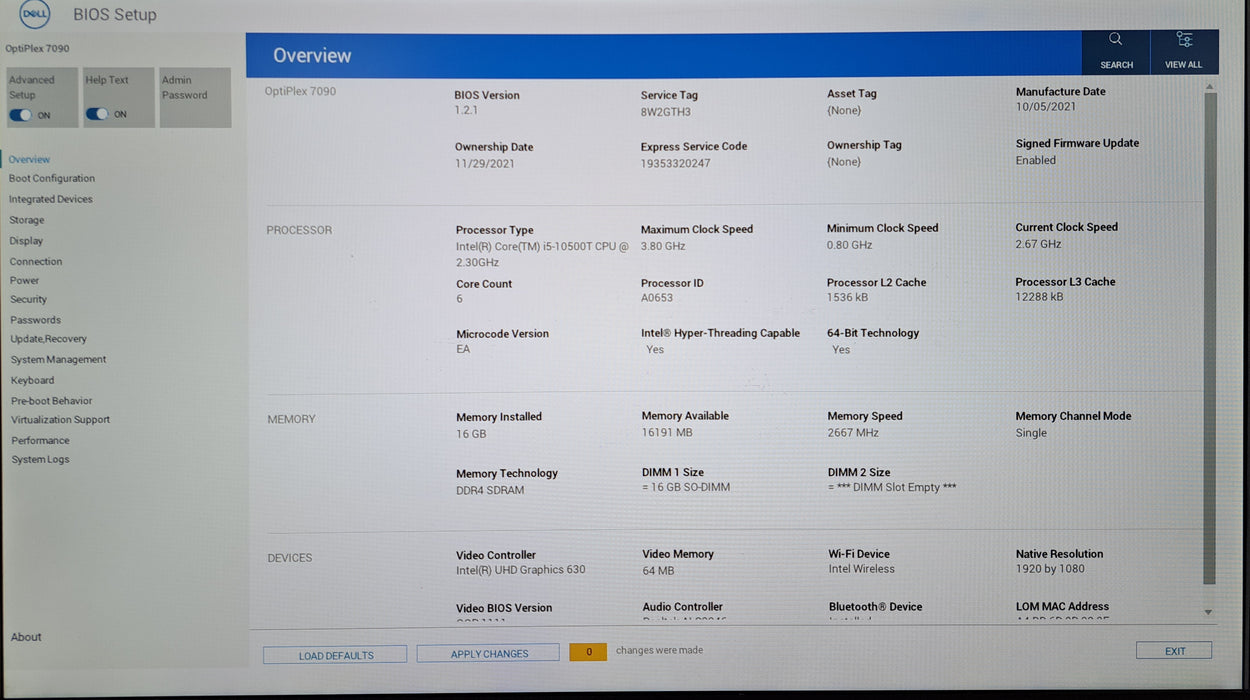Click the L3 Cache 12288 kB value
Viewport: 1250px width, 700px height.
pyautogui.click(x=1039, y=297)
